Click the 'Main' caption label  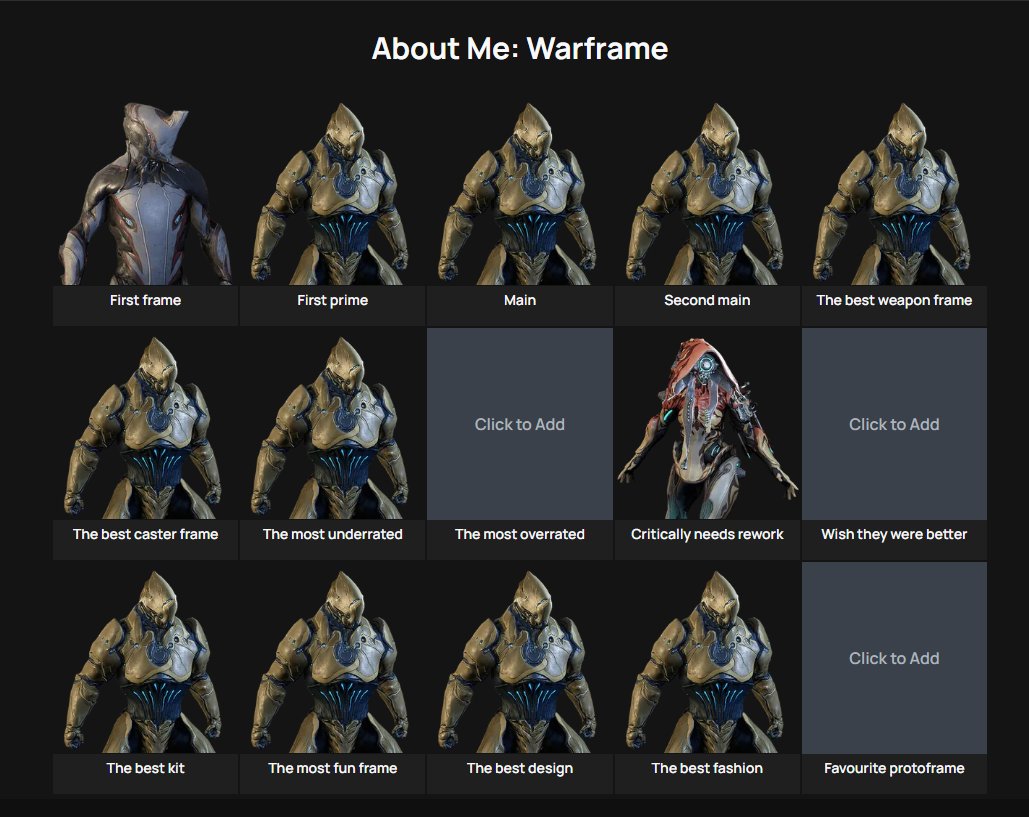coord(520,301)
